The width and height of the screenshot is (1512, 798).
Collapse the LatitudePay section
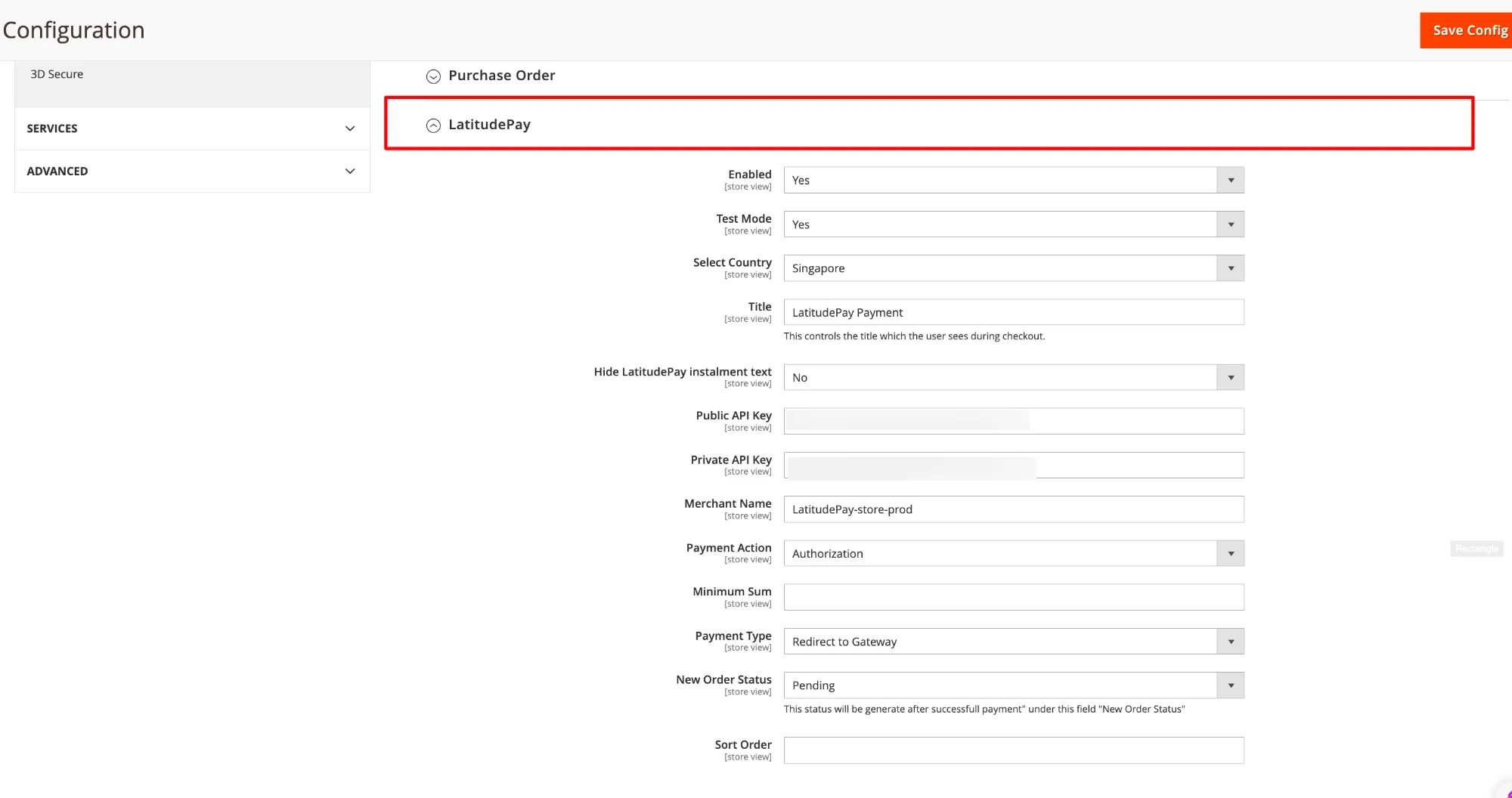pyautogui.click(x=489, y=125)
